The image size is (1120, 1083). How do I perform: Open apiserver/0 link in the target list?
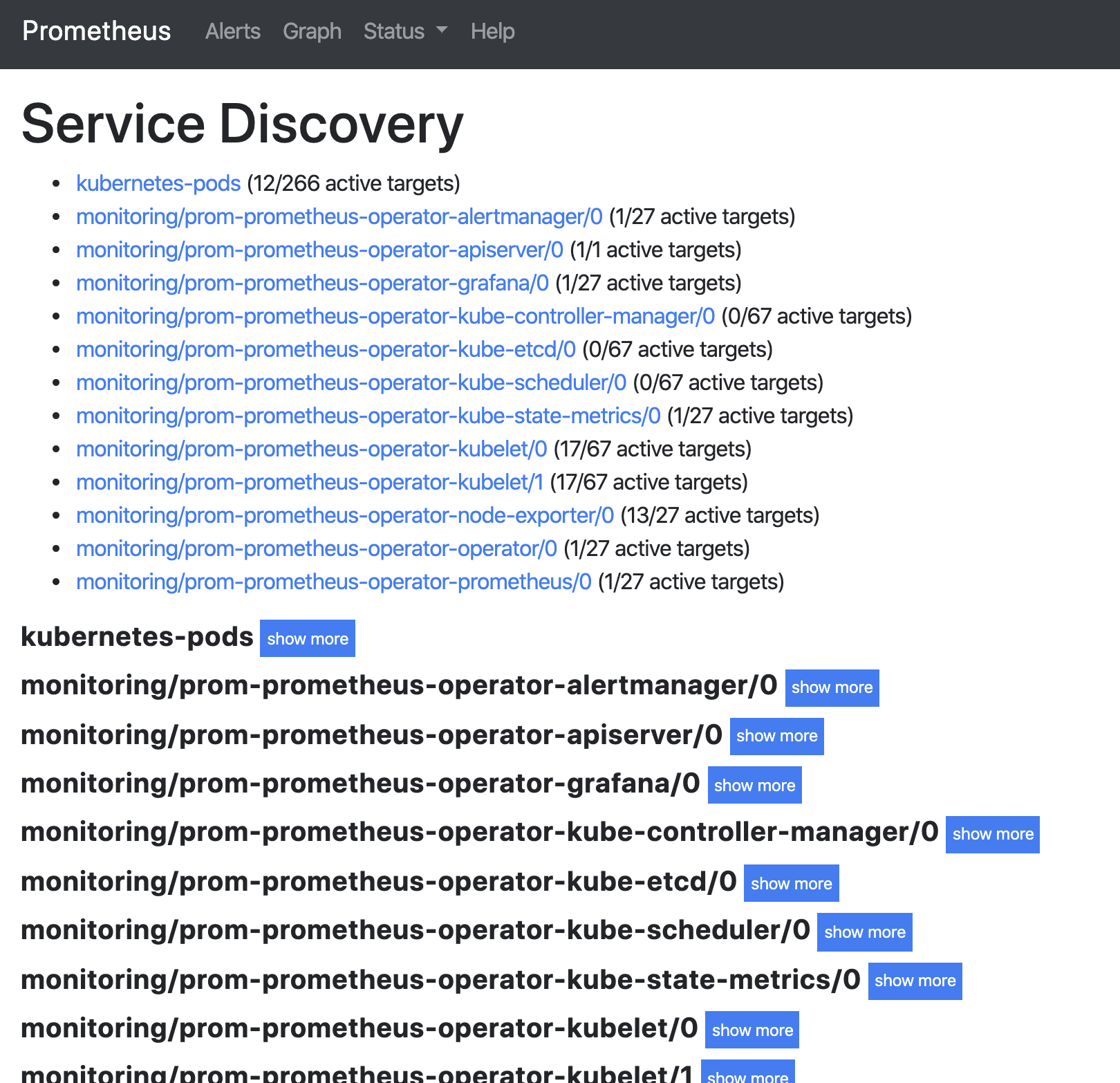tap(320, 250)
